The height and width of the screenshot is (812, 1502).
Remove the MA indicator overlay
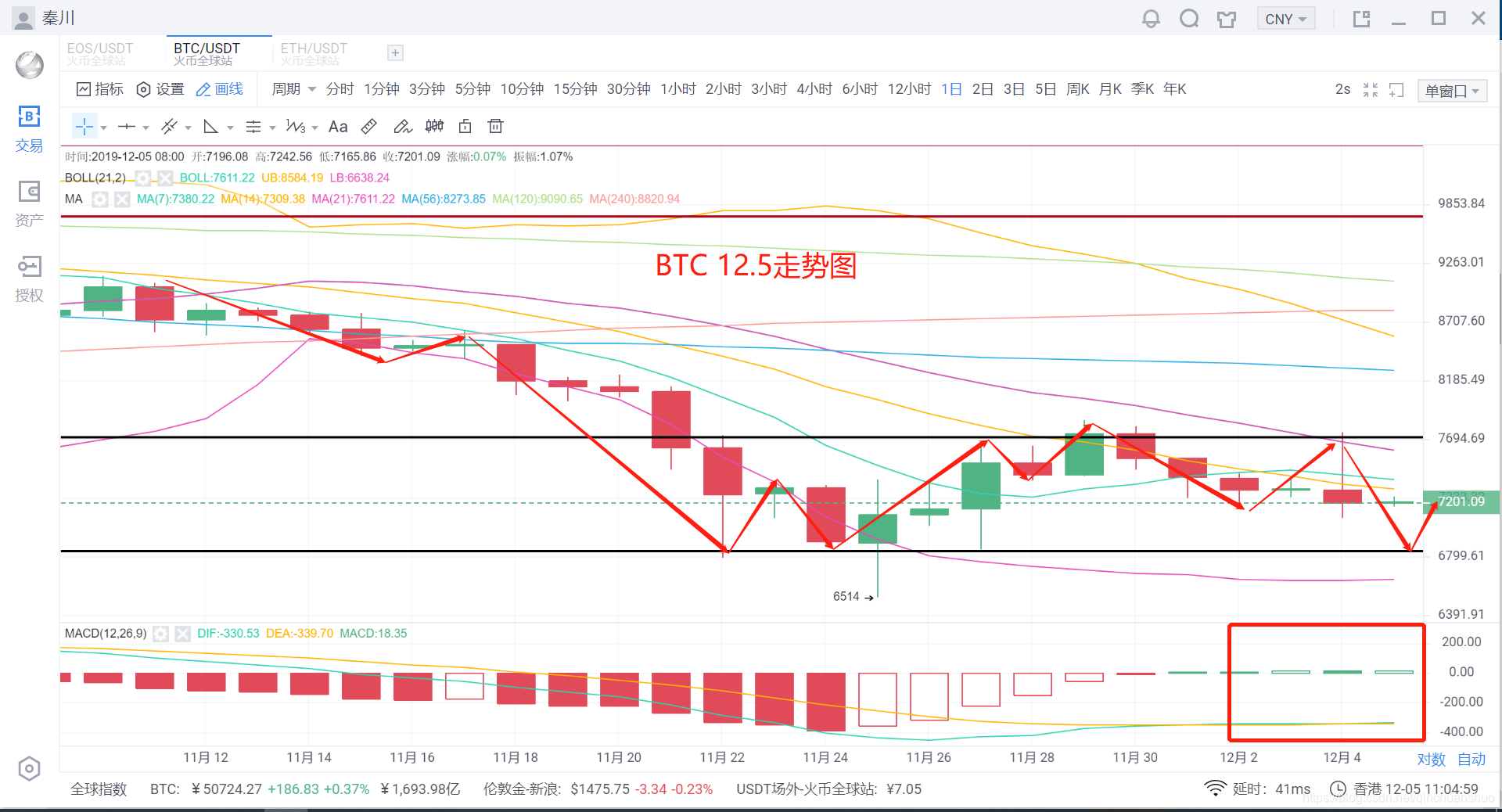(x=122, y=199)
